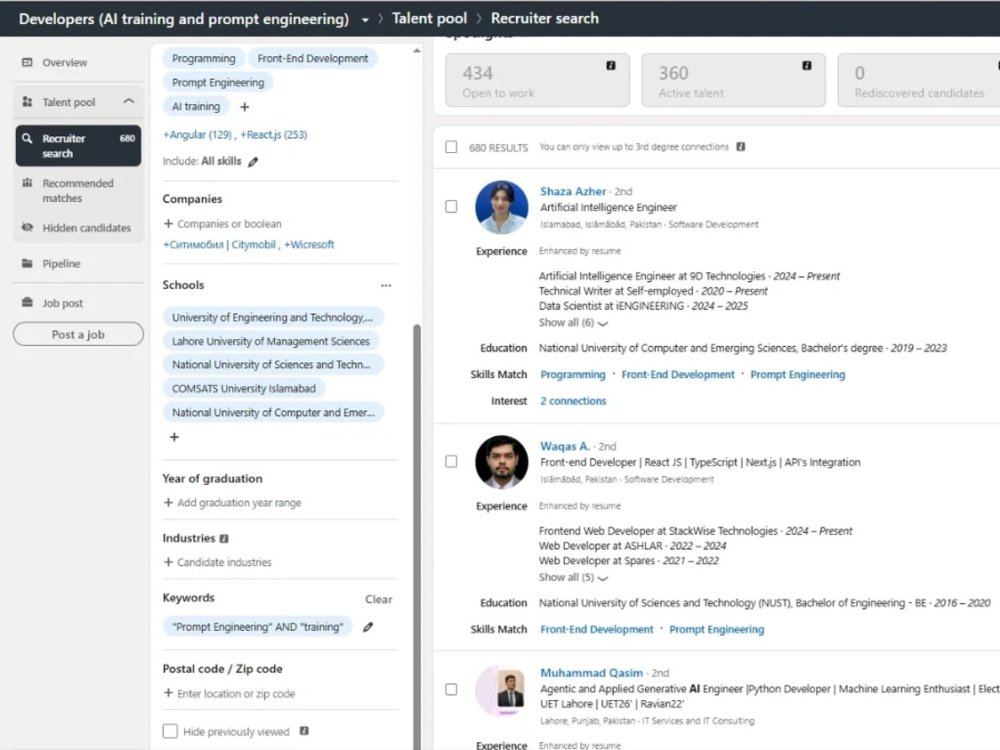
Task: Select the Programming skill chip
Action: [x=203, y=58]
